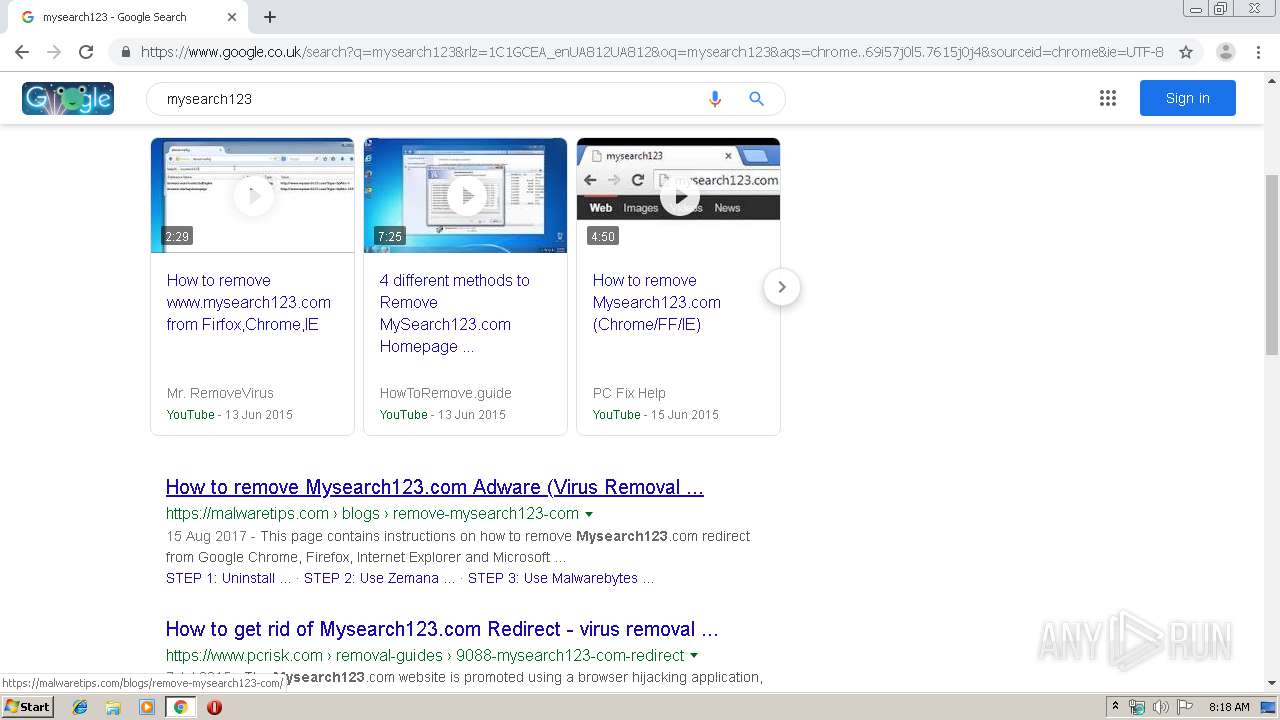Viewport: 1280px width, 720px height.
Task: Open the Action Center flag icon
Action: [1185, 707]
